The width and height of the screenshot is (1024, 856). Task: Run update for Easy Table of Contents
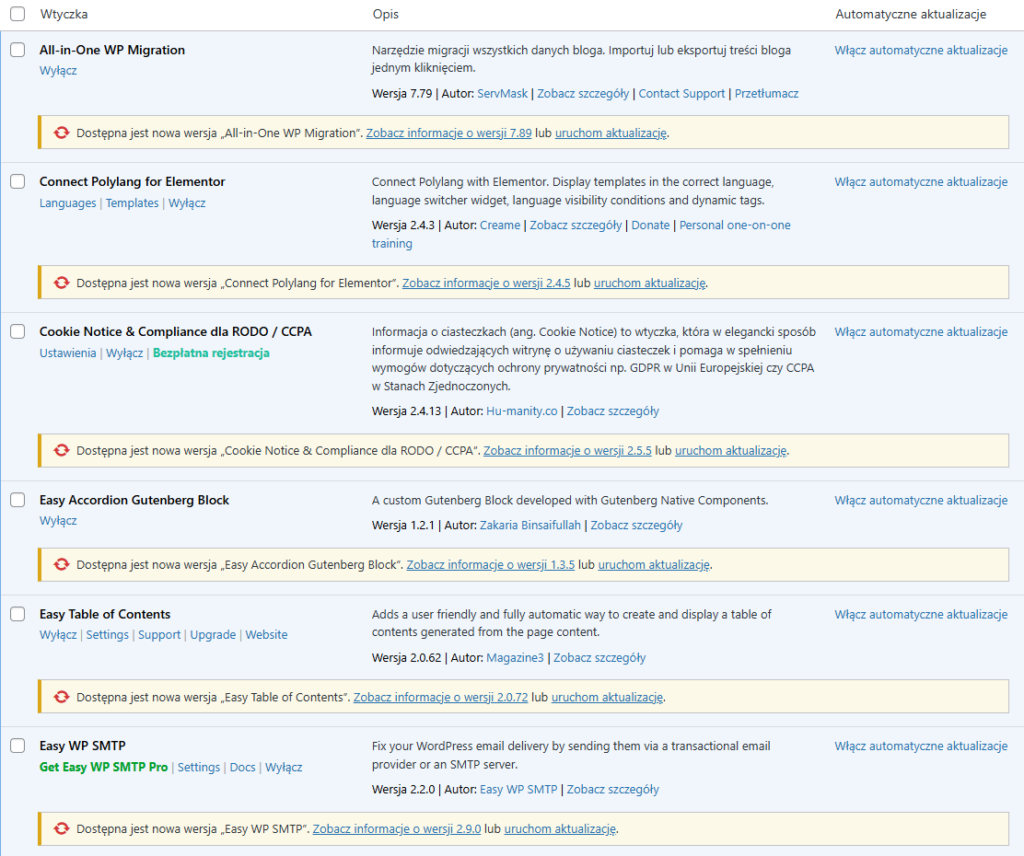(x=607, y=697)
